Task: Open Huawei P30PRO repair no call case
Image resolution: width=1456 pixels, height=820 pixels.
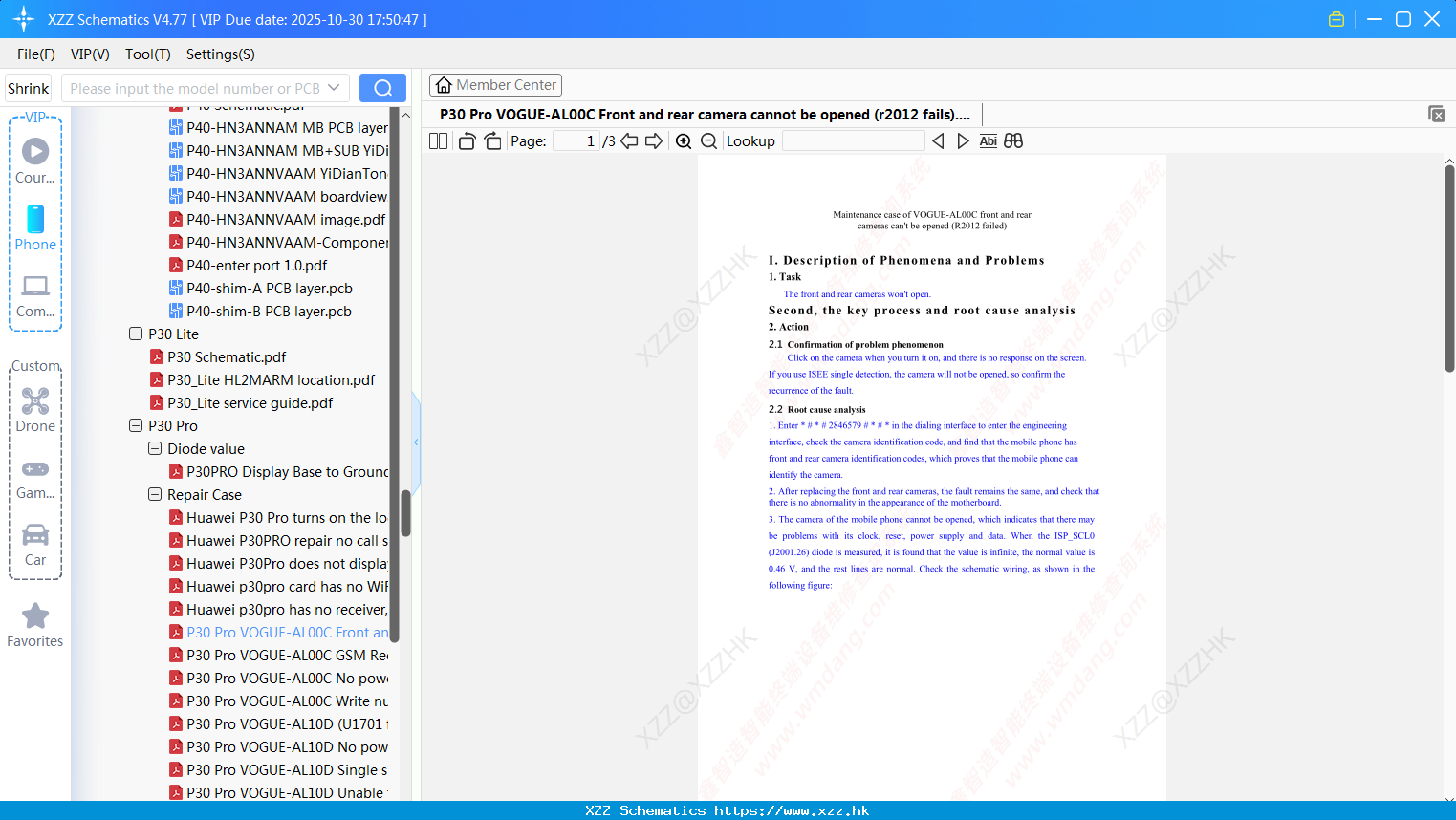Action: (278, 540)
